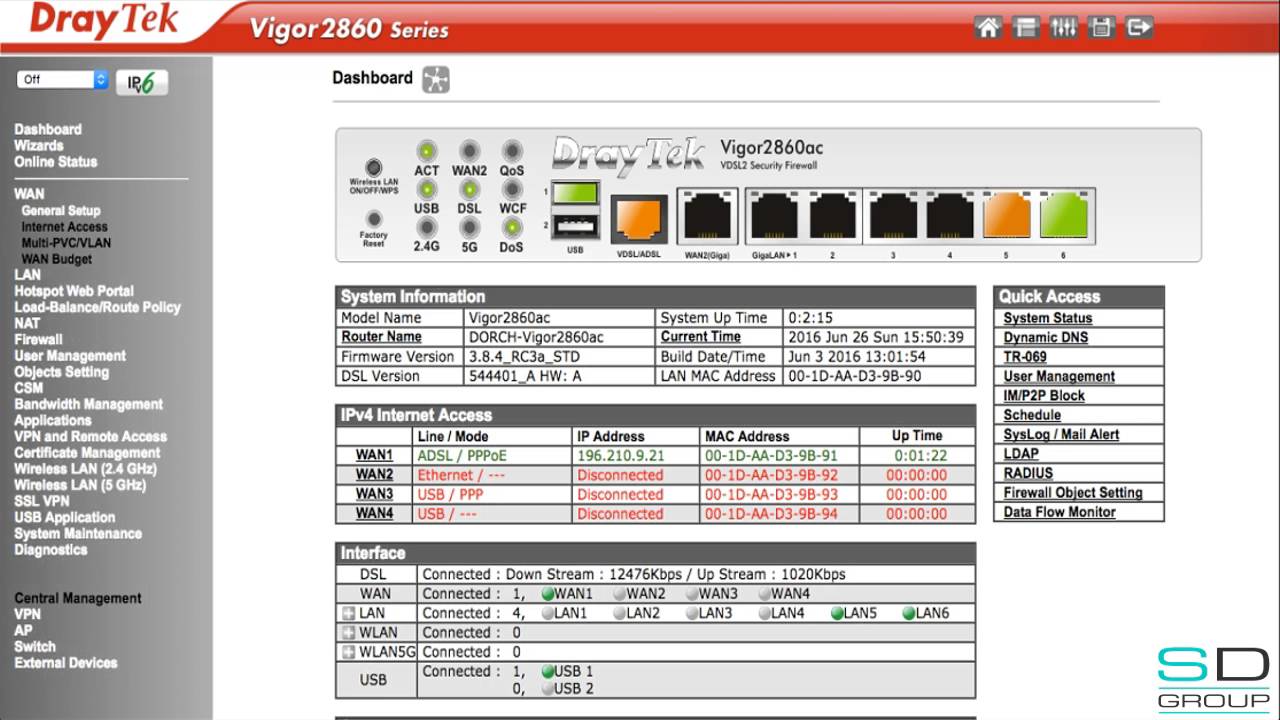Screen dimensions: 1280x720
Task: Select WAN Budget under WAN
Action: (x=56, y=259)
